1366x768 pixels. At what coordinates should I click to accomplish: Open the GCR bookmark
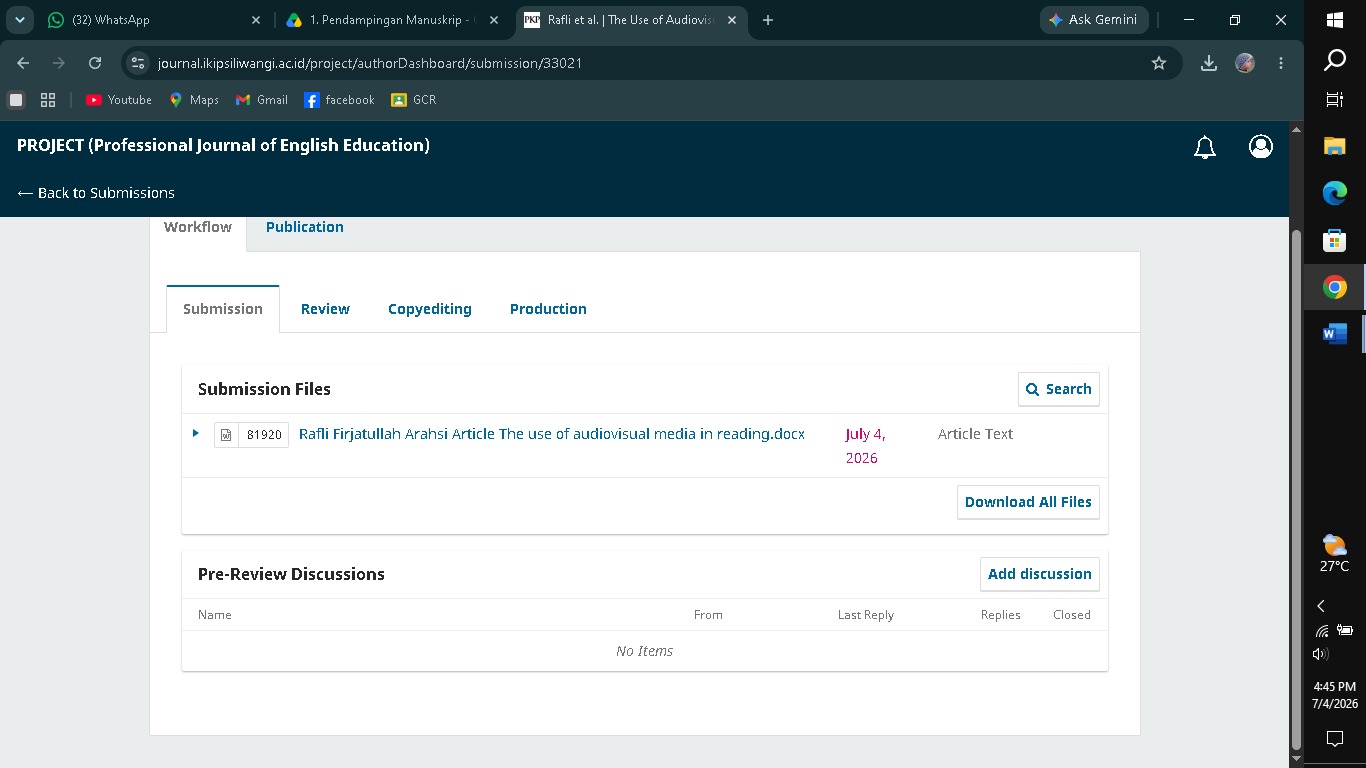[x=414, y=100]
